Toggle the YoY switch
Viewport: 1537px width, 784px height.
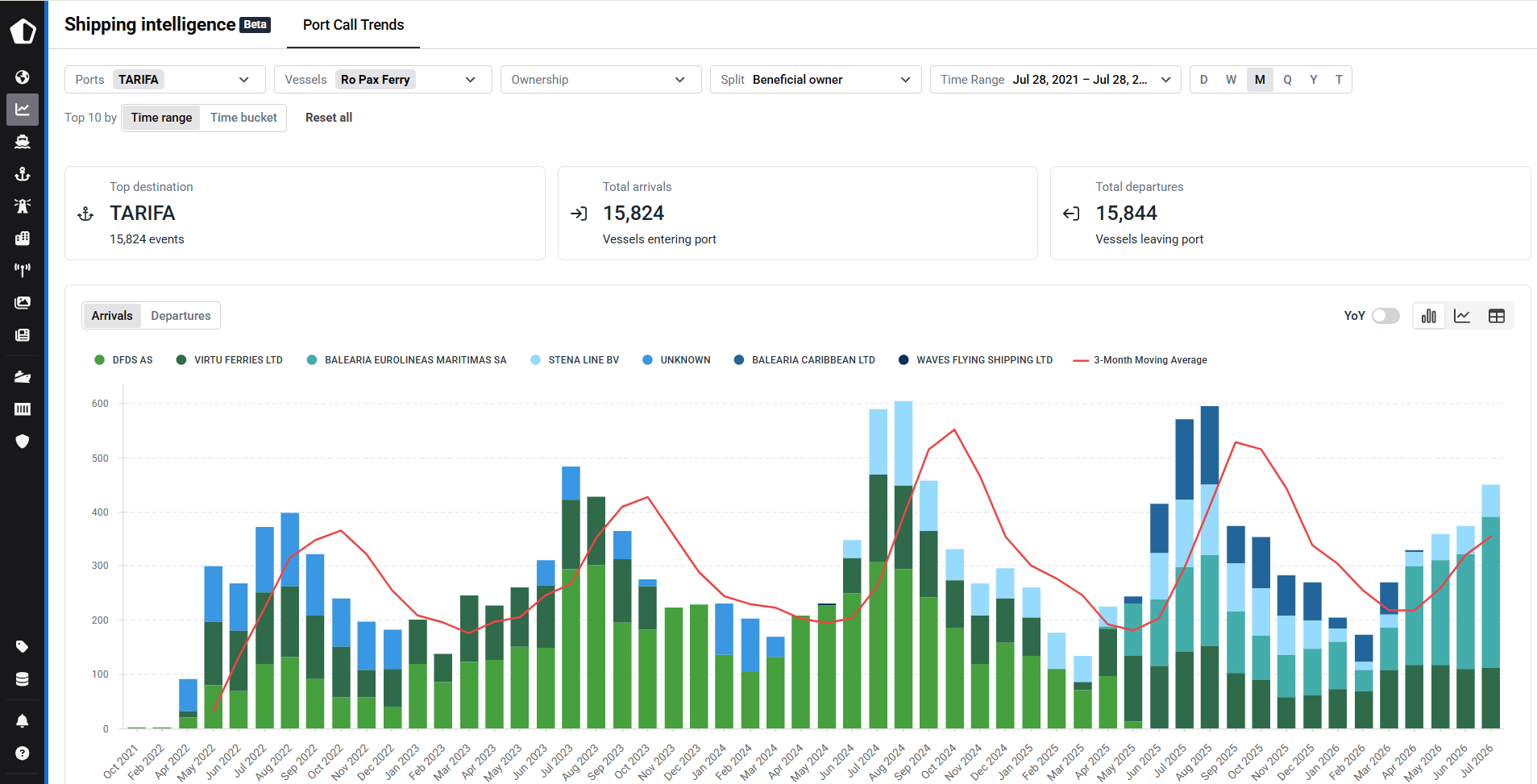(x=1386, y=316)
